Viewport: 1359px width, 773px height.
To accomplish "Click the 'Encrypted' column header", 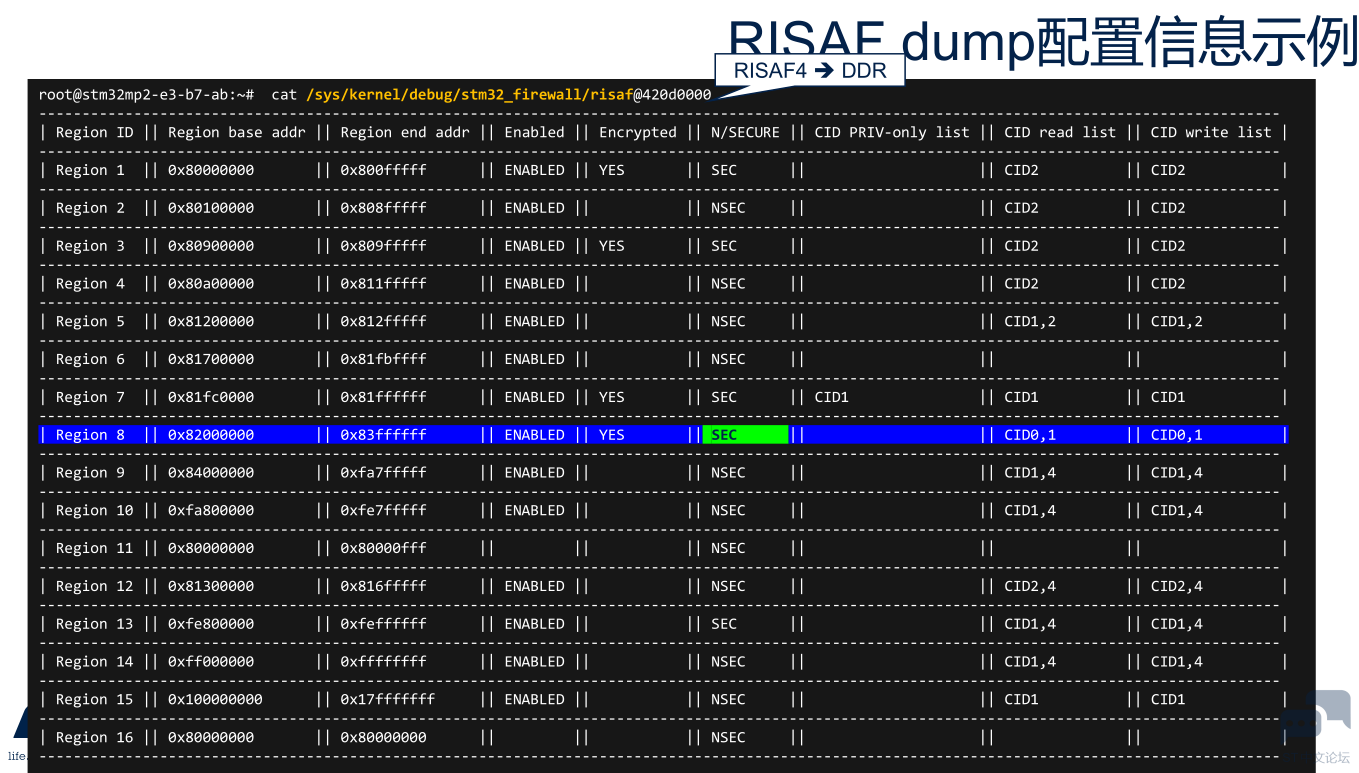I will 638,132.
